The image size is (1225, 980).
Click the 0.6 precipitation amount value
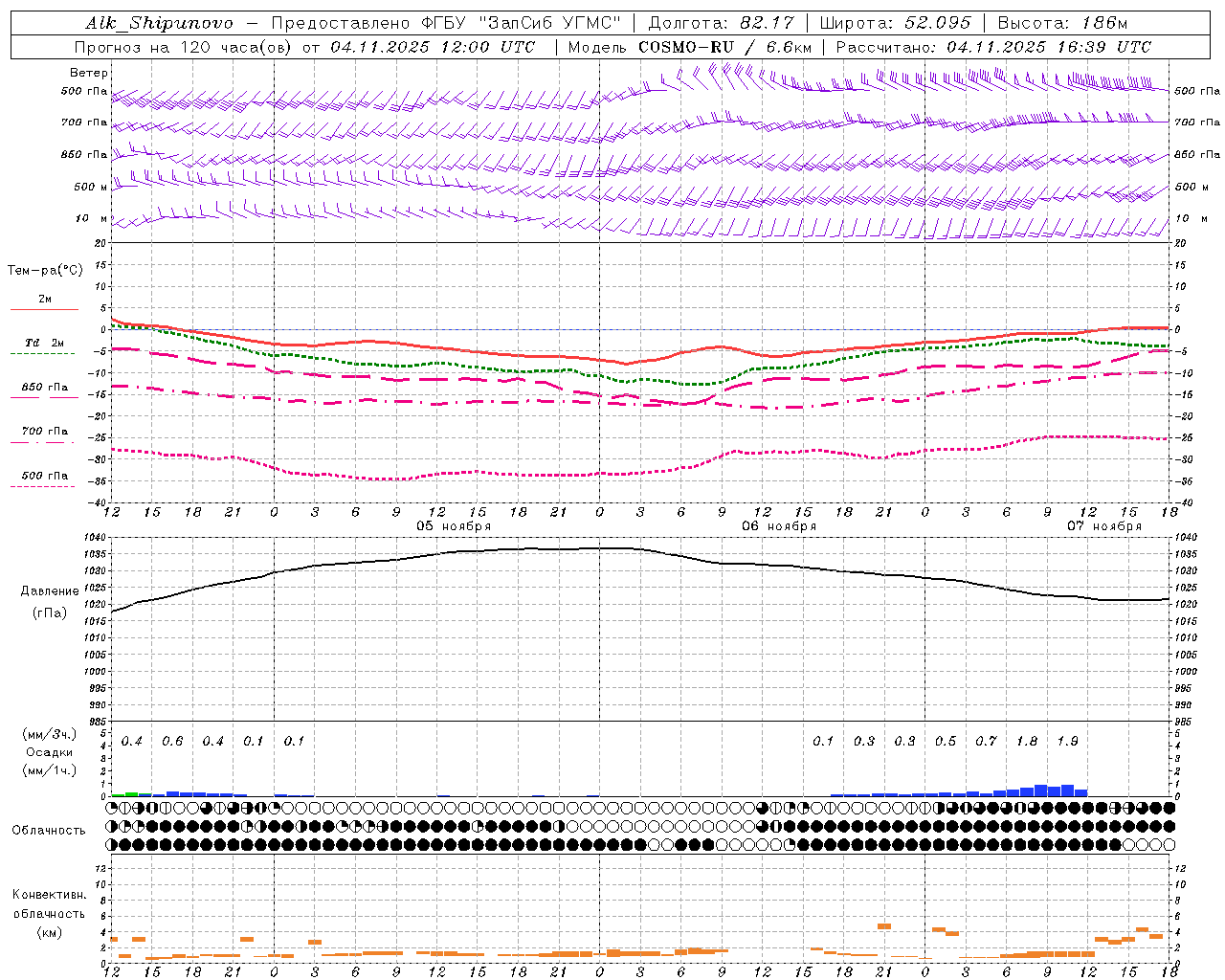pyautogui.click(x=172, y=741)
